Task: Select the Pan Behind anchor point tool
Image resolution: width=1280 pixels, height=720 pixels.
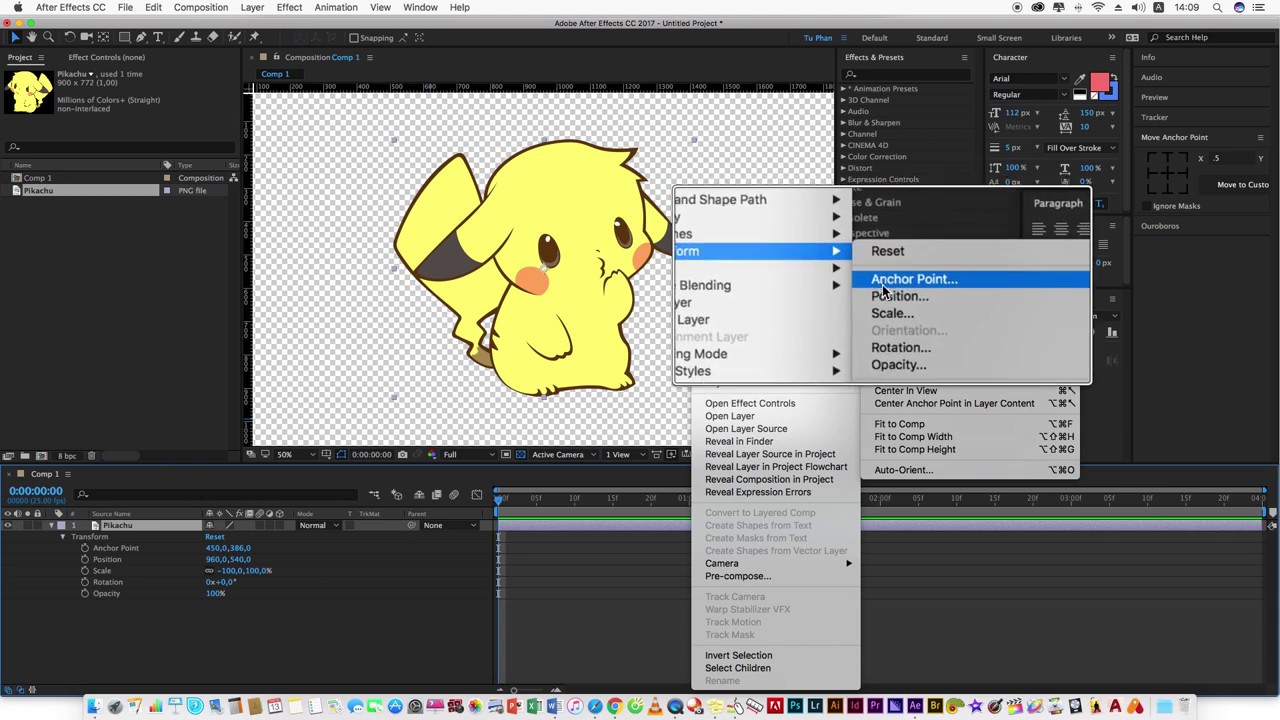Action: coord(103,37)
